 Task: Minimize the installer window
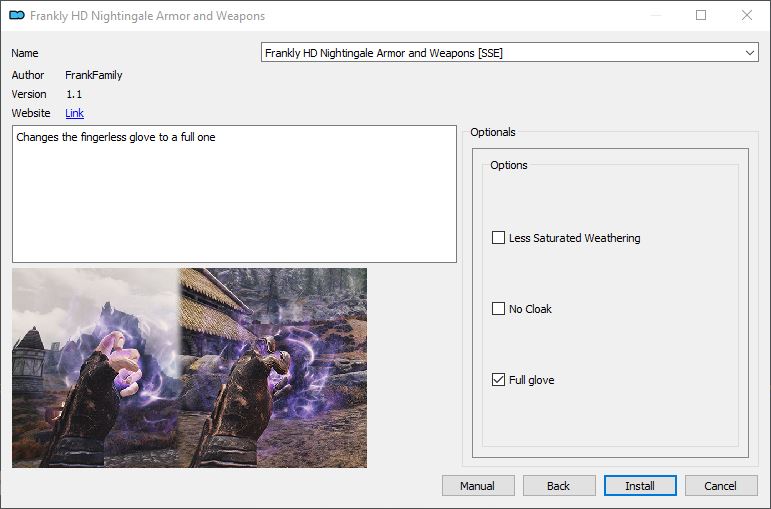click(656, 15)
